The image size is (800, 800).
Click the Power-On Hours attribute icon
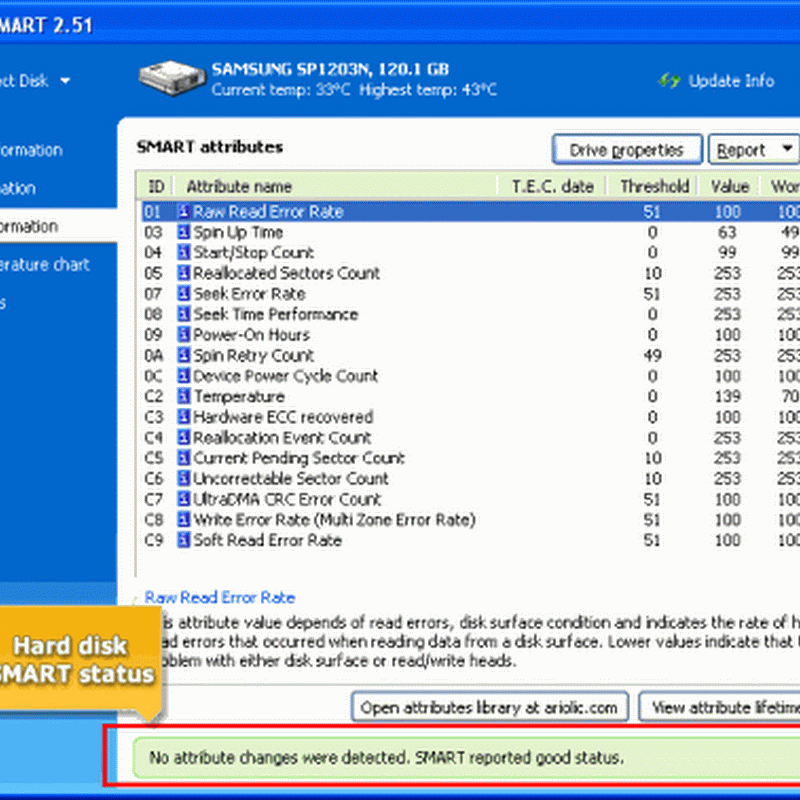[184, 335]
